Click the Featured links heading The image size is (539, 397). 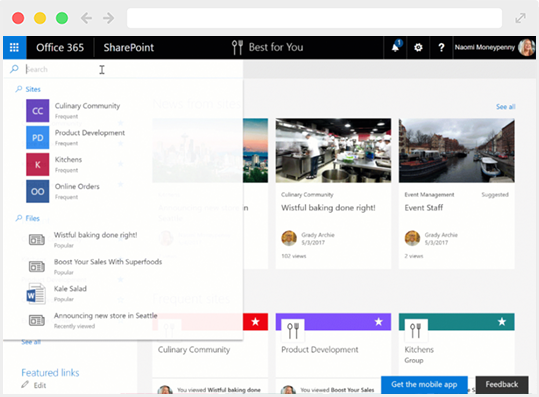tap(50, 373)
